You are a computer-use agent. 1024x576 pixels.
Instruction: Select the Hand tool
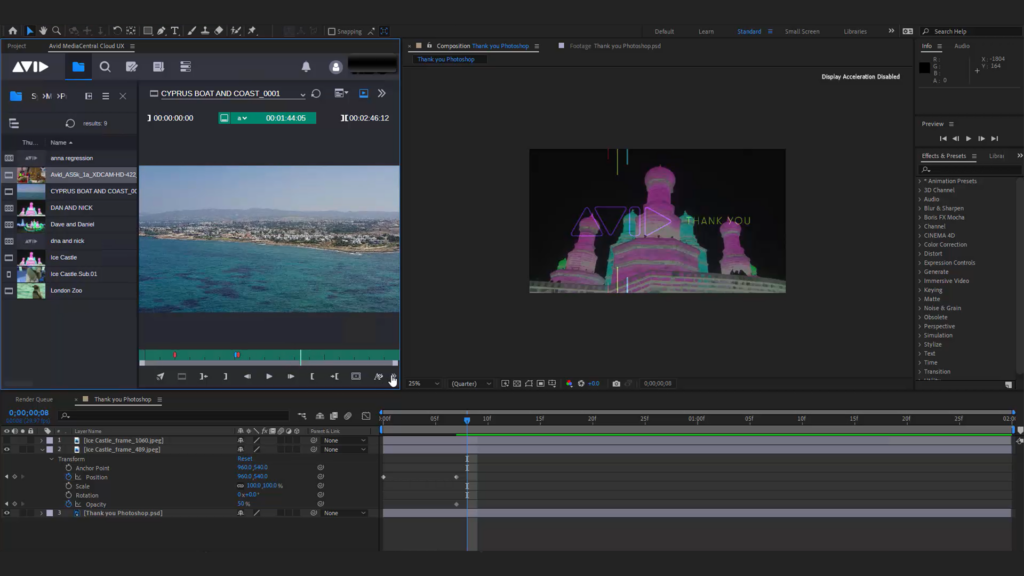(x=43, y=31)
